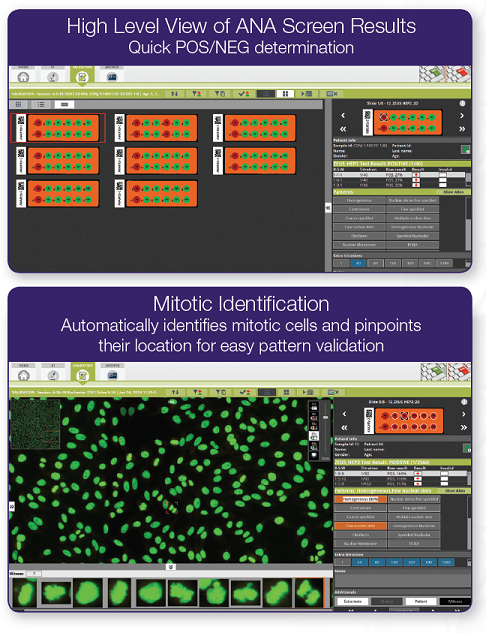Viewport: 486px width, 633px height.
Task: Click Show Atlas in the lower Patterns header
Action: pyautogui.click(x=455, y=490)
